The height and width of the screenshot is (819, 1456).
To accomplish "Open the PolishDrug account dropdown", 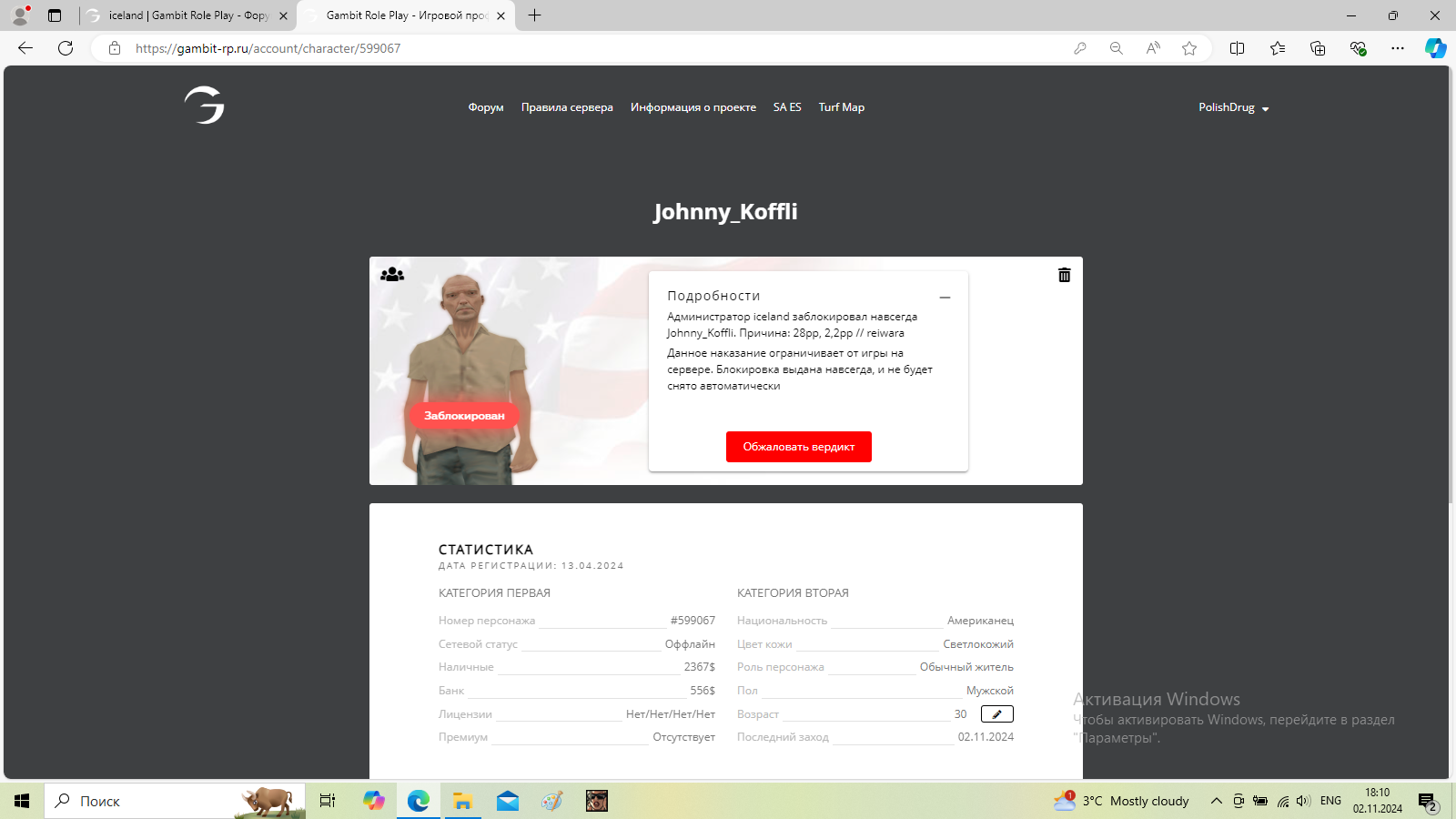I will (x=1233, y=107).
